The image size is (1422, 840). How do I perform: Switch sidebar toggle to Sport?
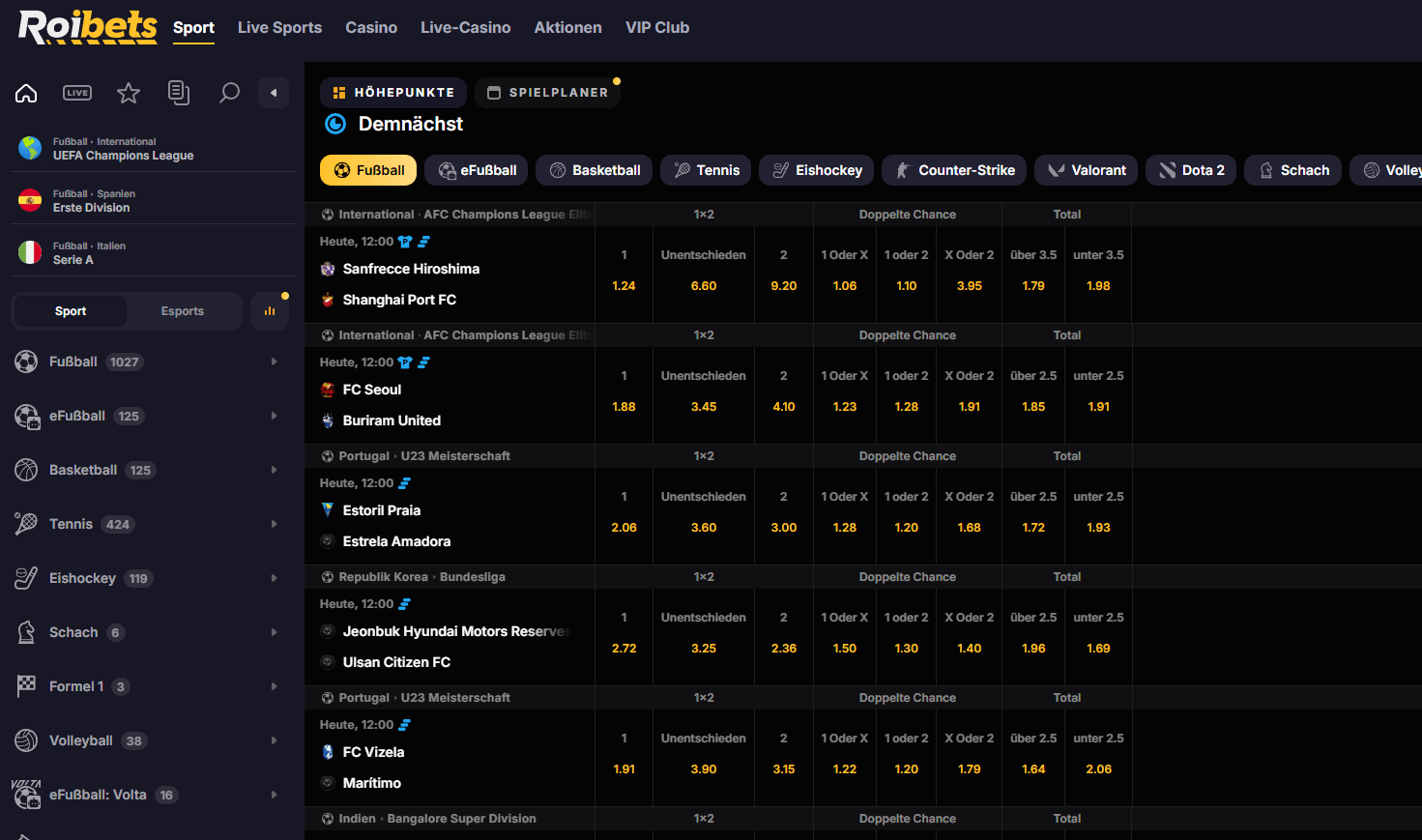[x=71, y=311]
